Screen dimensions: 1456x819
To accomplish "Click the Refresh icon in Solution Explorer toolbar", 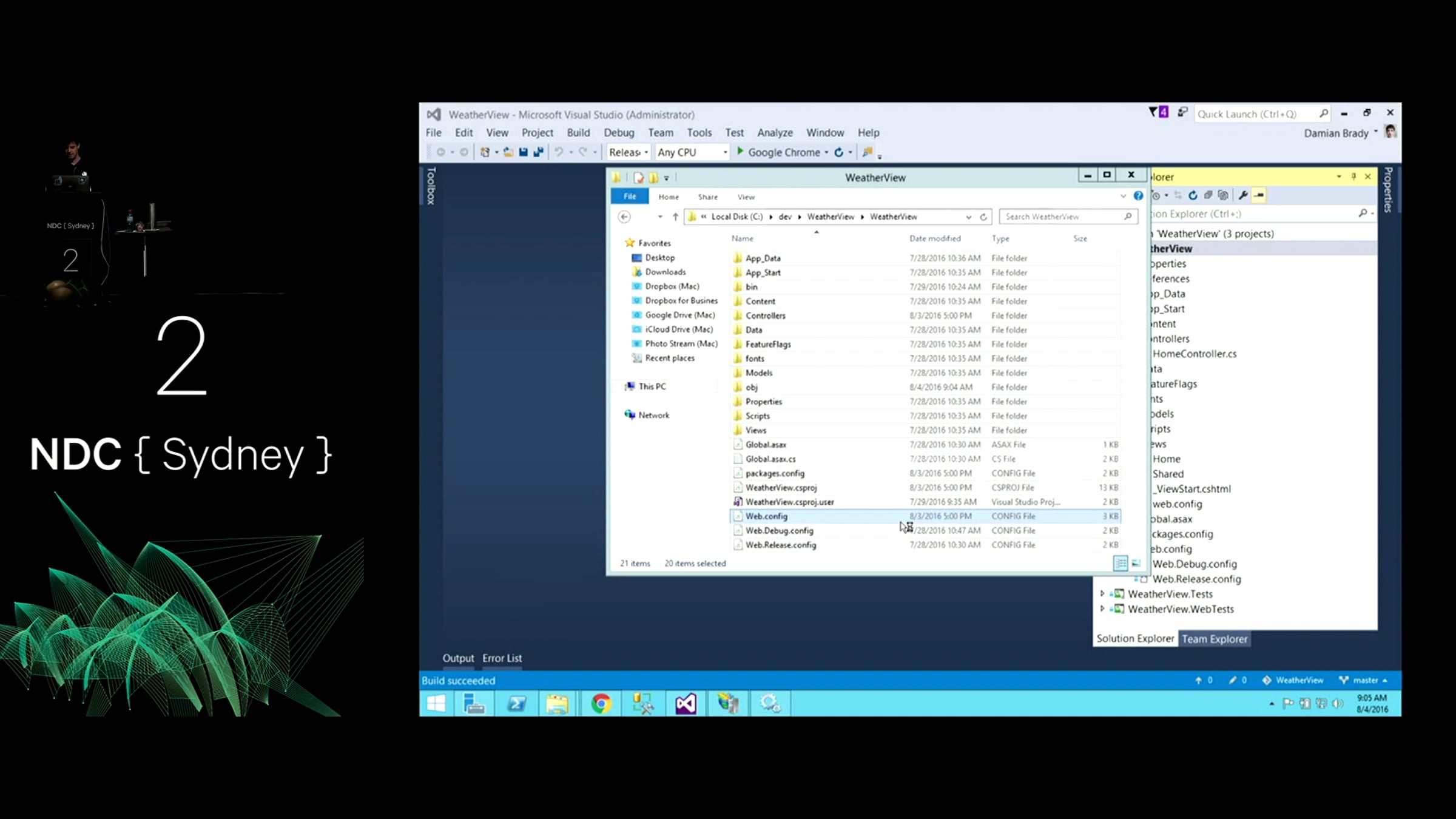I will [x=1193, y=195].
